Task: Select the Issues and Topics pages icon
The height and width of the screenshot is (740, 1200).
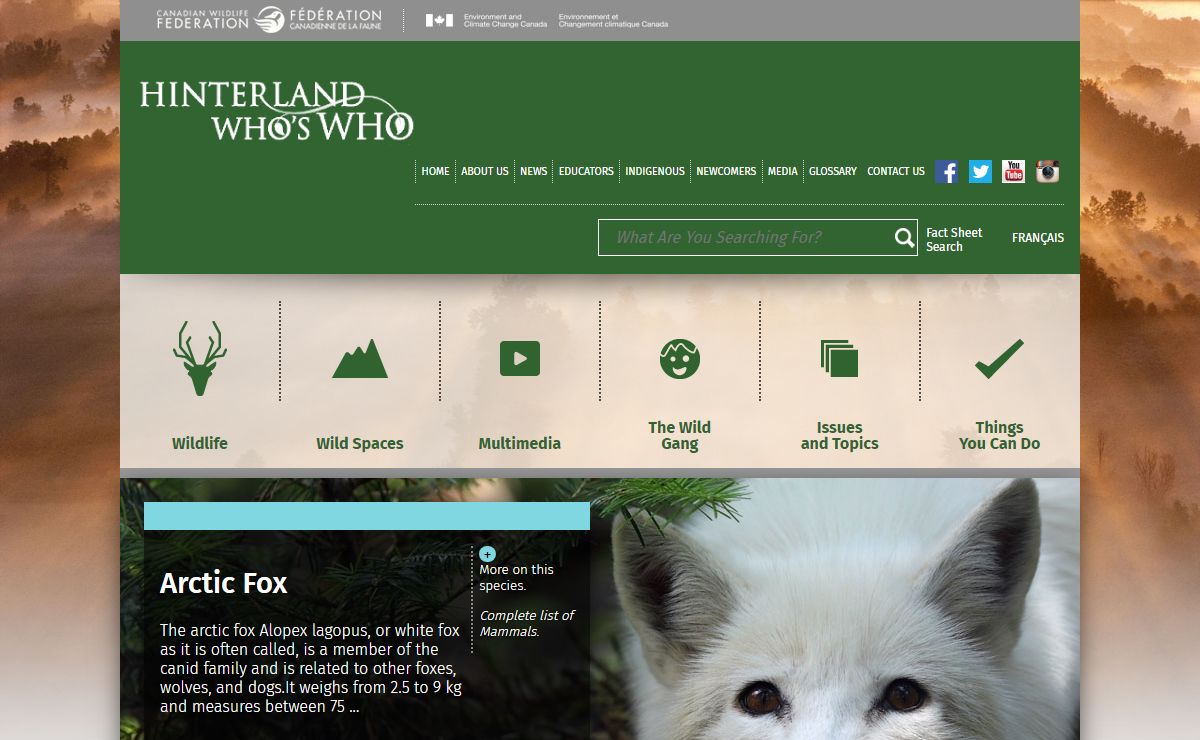Action: (x=840, y=359)
